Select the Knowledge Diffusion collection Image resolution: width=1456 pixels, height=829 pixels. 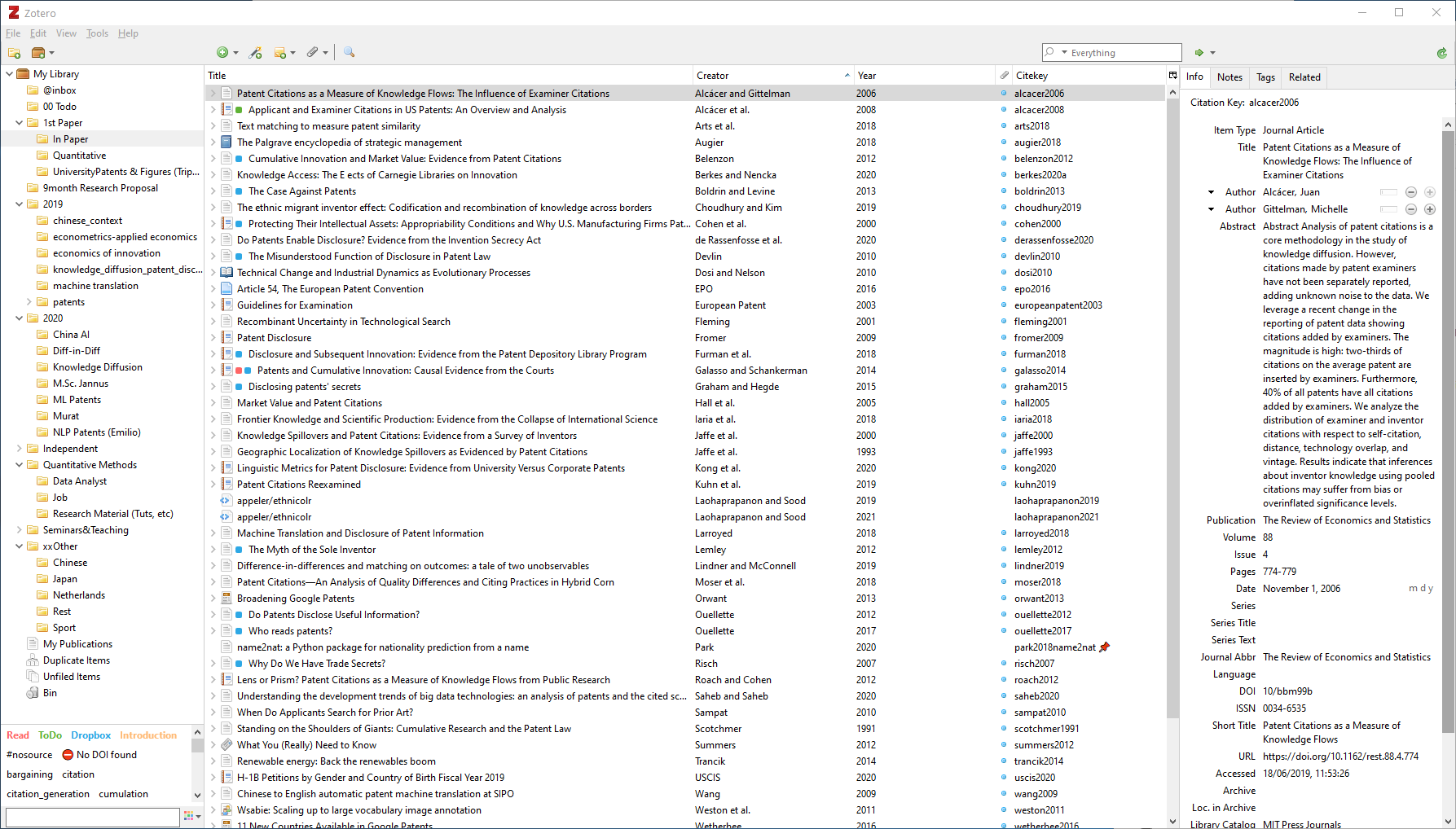coord(97,367)
